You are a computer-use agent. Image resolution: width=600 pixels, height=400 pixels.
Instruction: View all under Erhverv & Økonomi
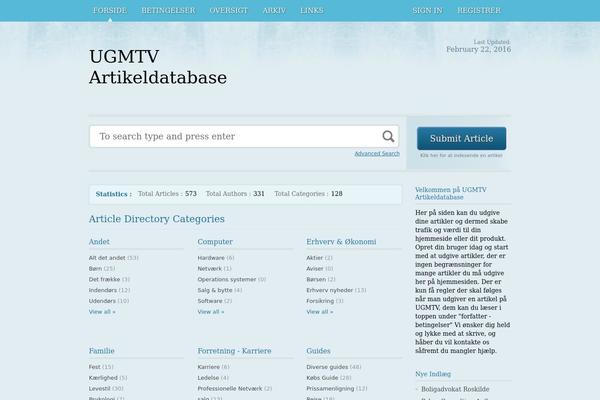(320, 312)
